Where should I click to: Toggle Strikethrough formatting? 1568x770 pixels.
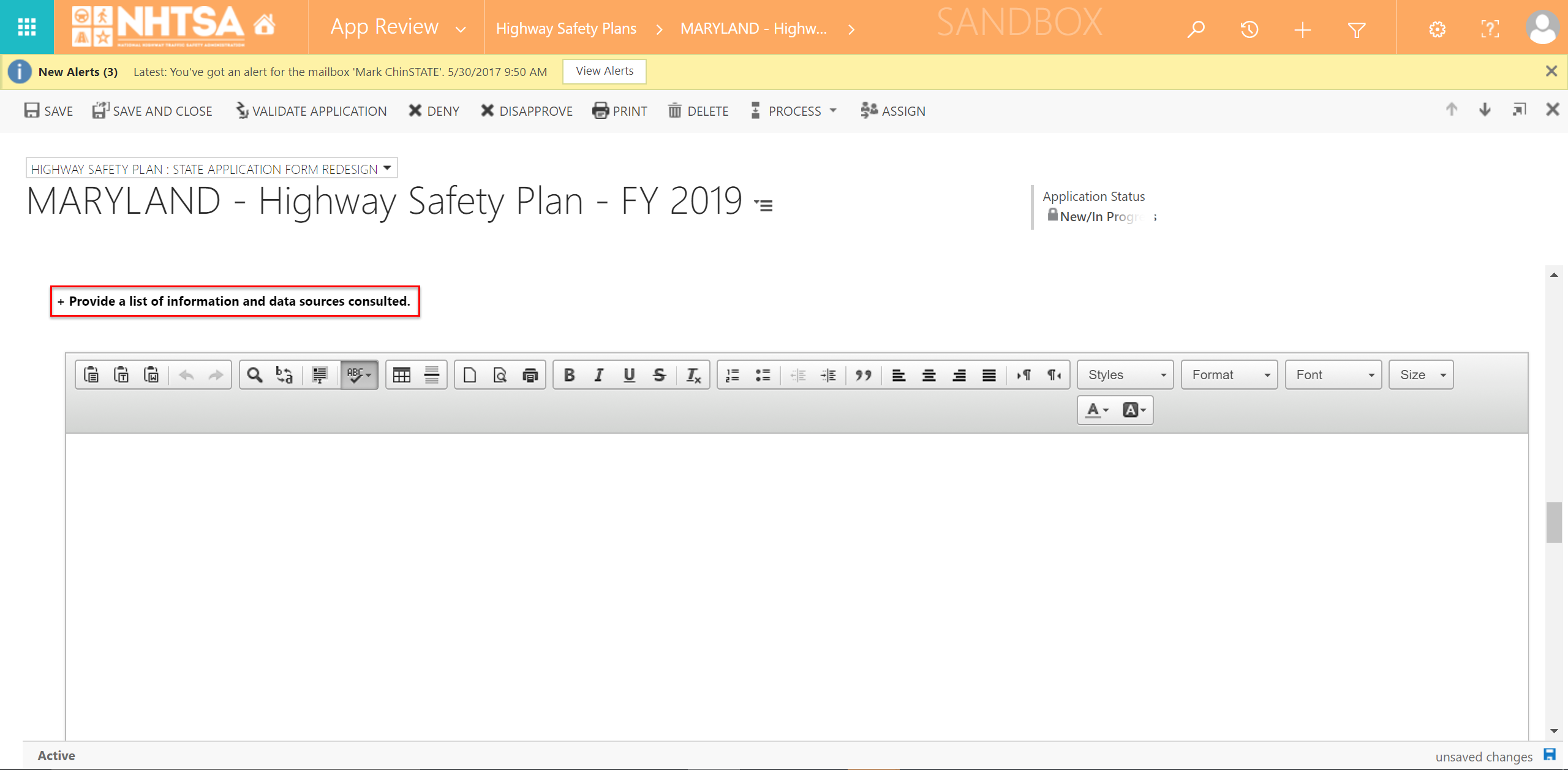(659, 375)
